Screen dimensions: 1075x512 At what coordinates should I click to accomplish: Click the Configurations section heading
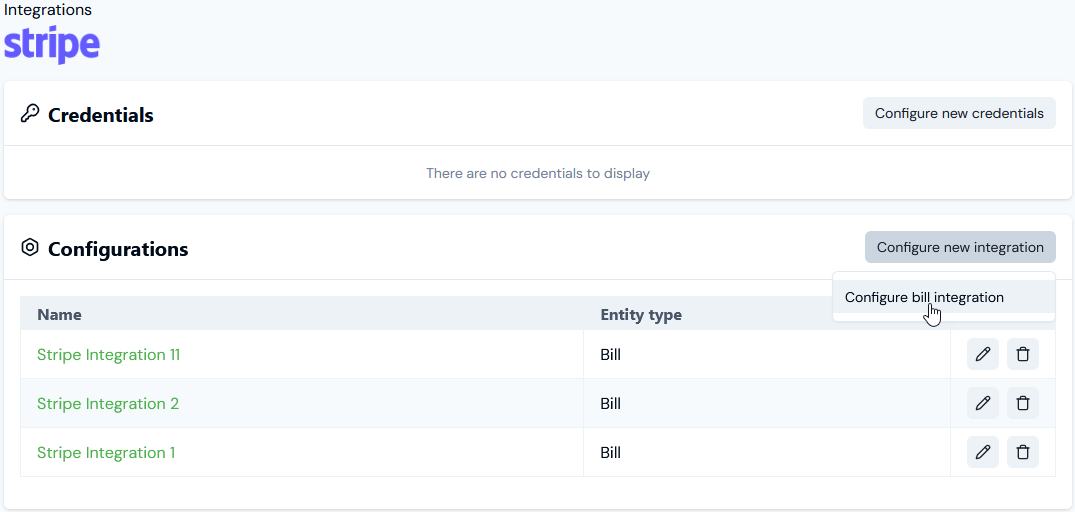118,249
